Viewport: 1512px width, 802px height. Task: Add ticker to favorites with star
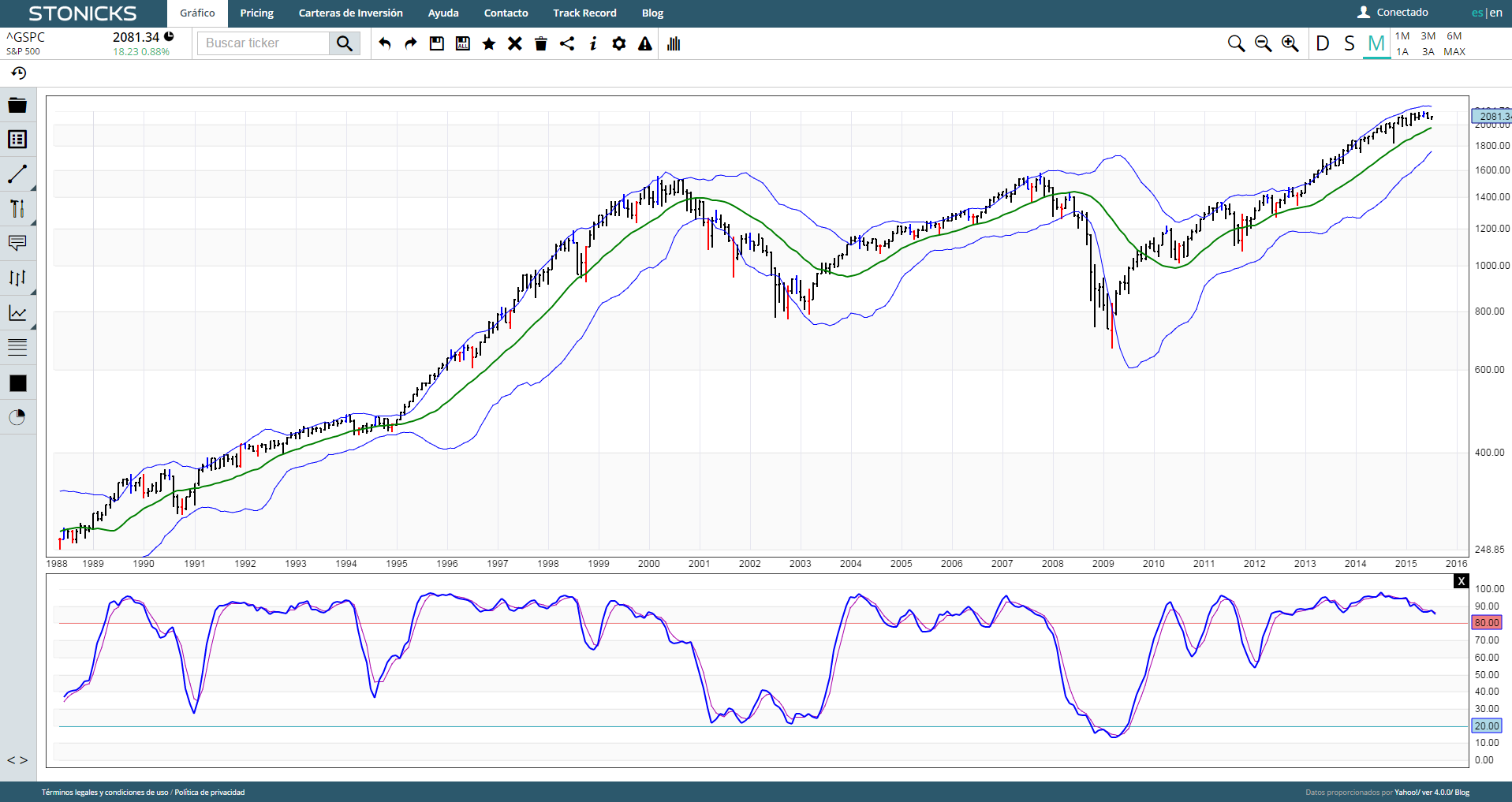click(x=489, y=43)
